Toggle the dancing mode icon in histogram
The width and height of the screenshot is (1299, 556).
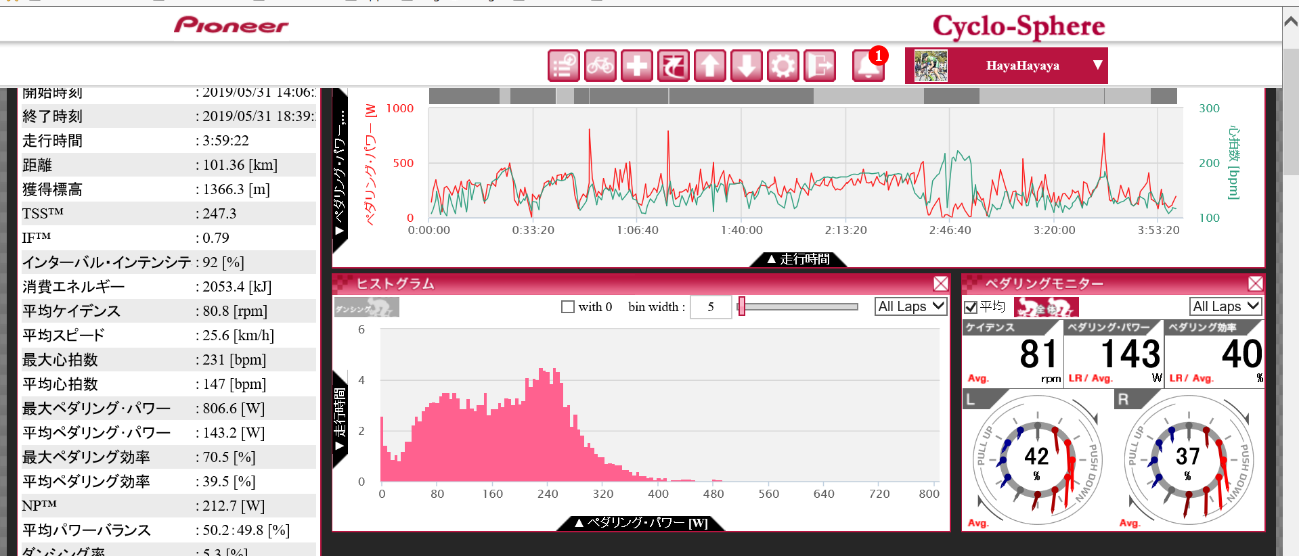point(366,307)
